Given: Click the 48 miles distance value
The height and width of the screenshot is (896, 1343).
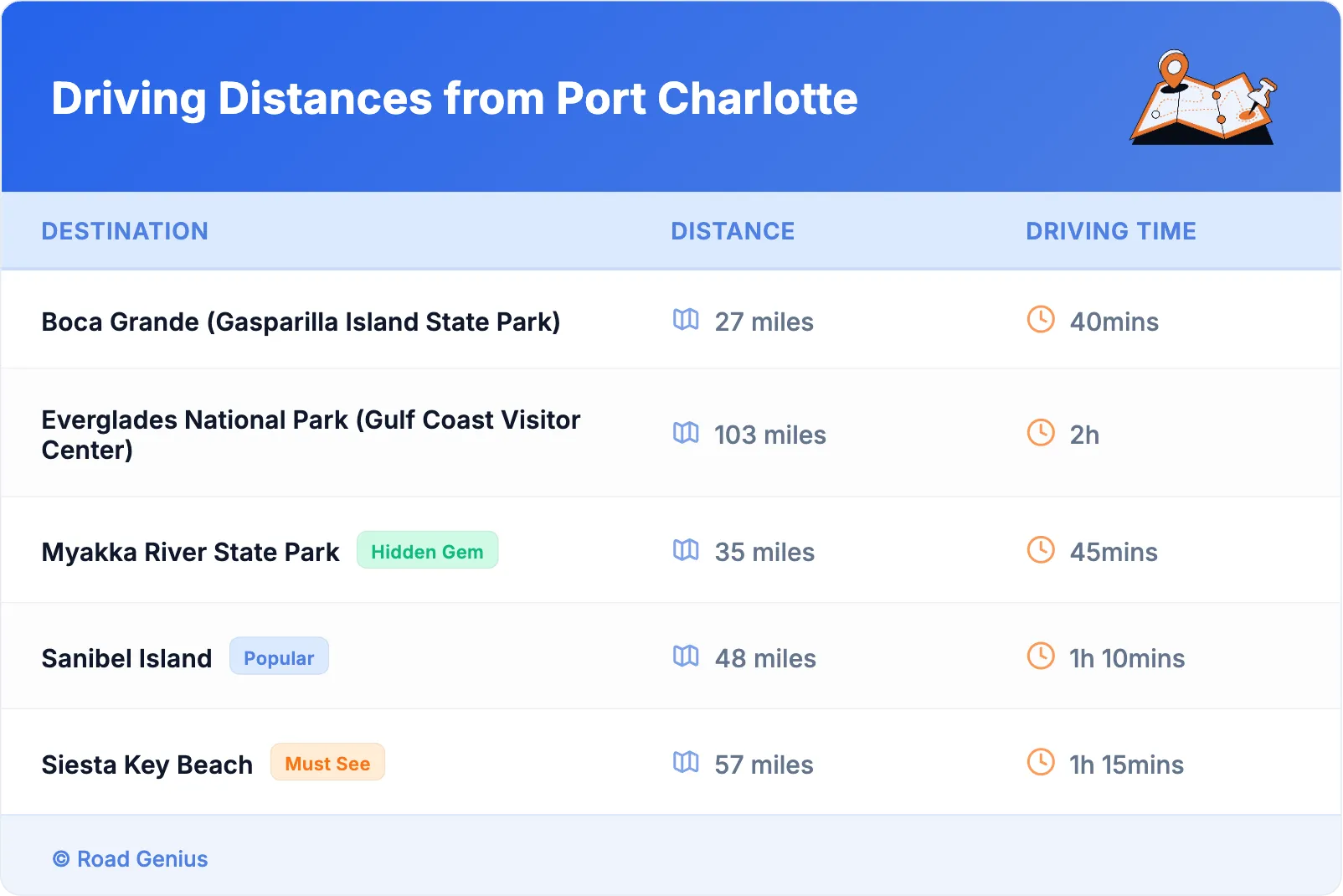Looking at the screenshot, I should pyautogui.click(x=765, y=659).
